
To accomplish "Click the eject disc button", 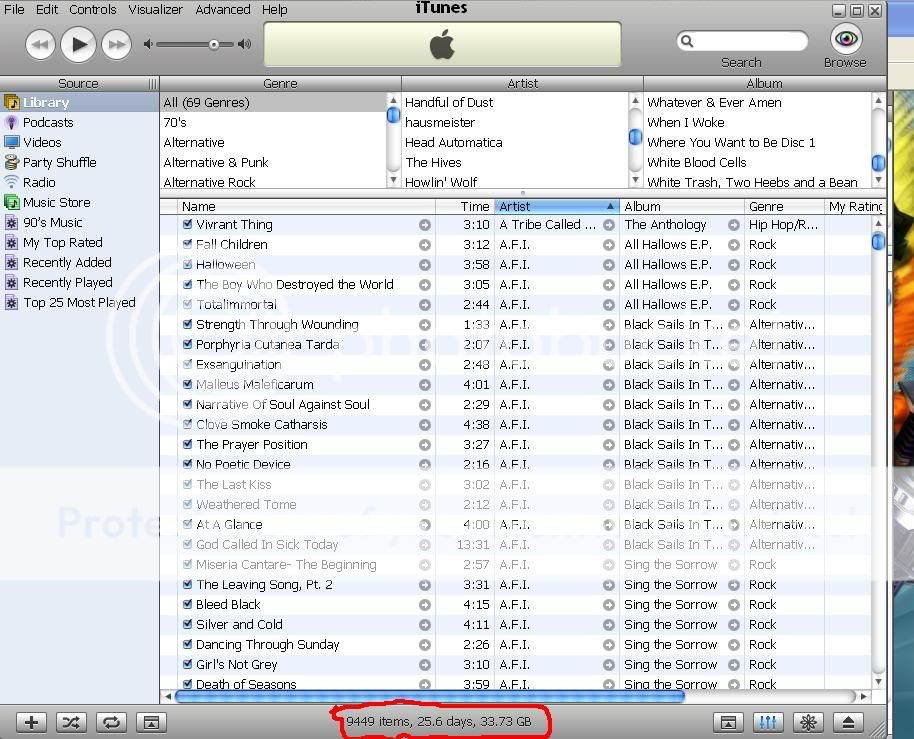I will (x=848, y=722).
